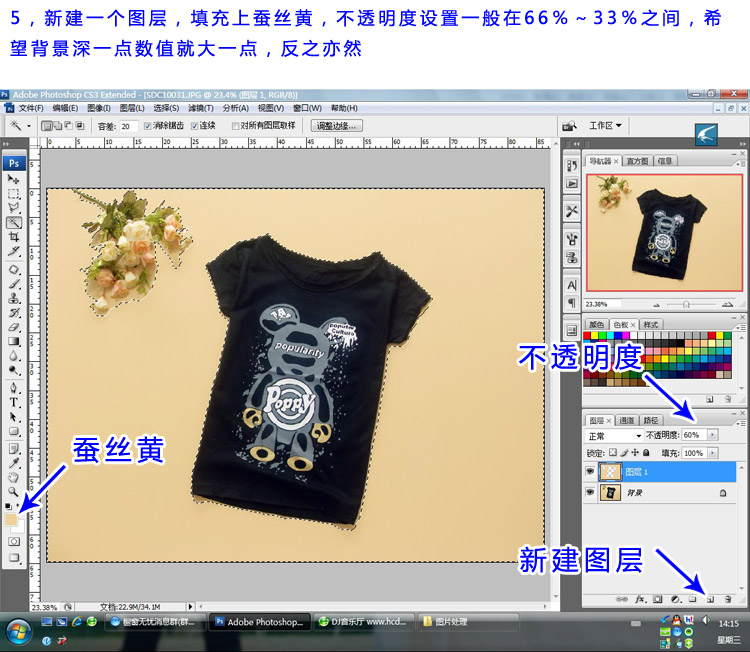Hide 图层 1 with its eye icon
The image size is (750, 652).
tap(590, 472)
